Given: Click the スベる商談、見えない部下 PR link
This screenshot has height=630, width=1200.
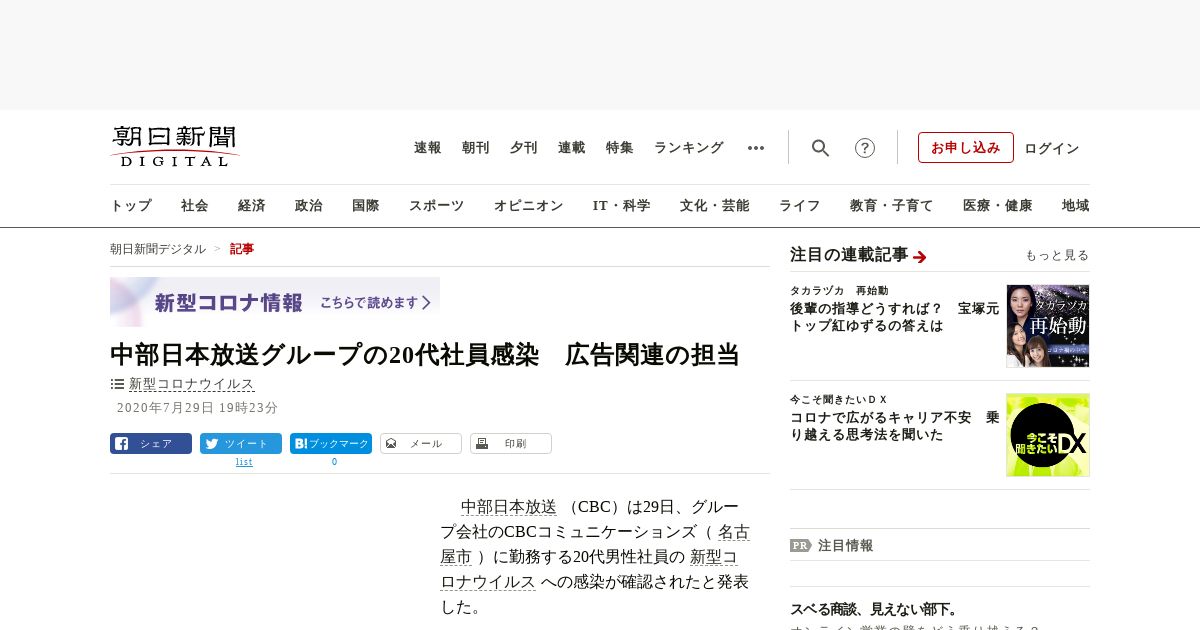Looking at the screenshot, I should [874, 609].
